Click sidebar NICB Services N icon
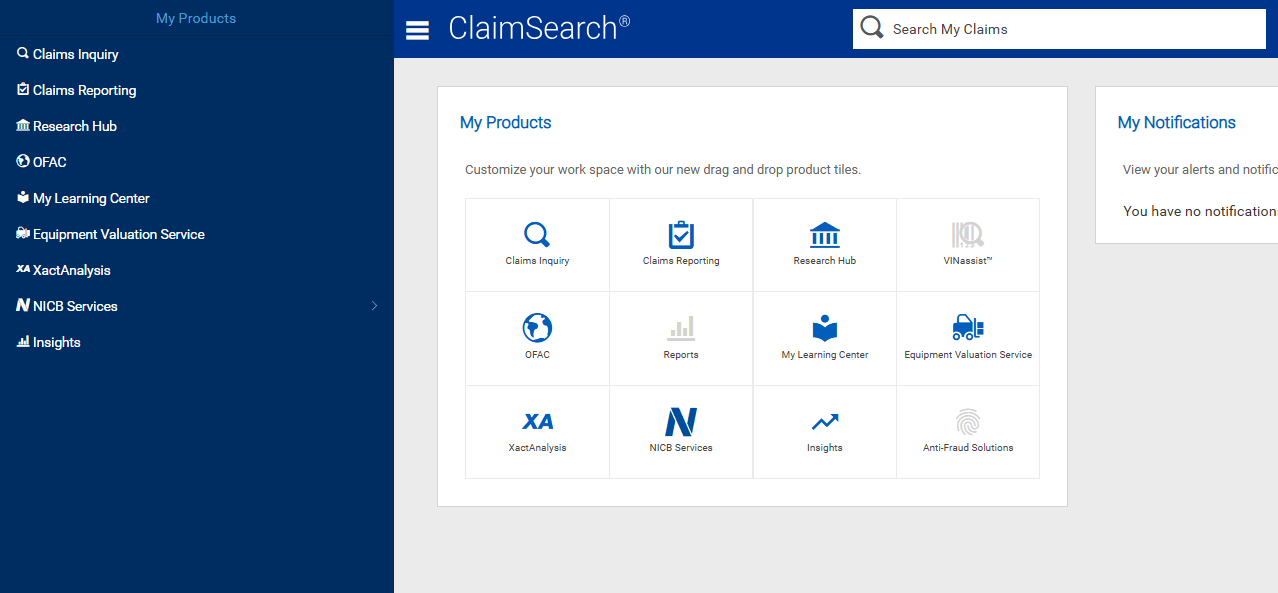The image size is (1278, 593). tap(23, 306)
